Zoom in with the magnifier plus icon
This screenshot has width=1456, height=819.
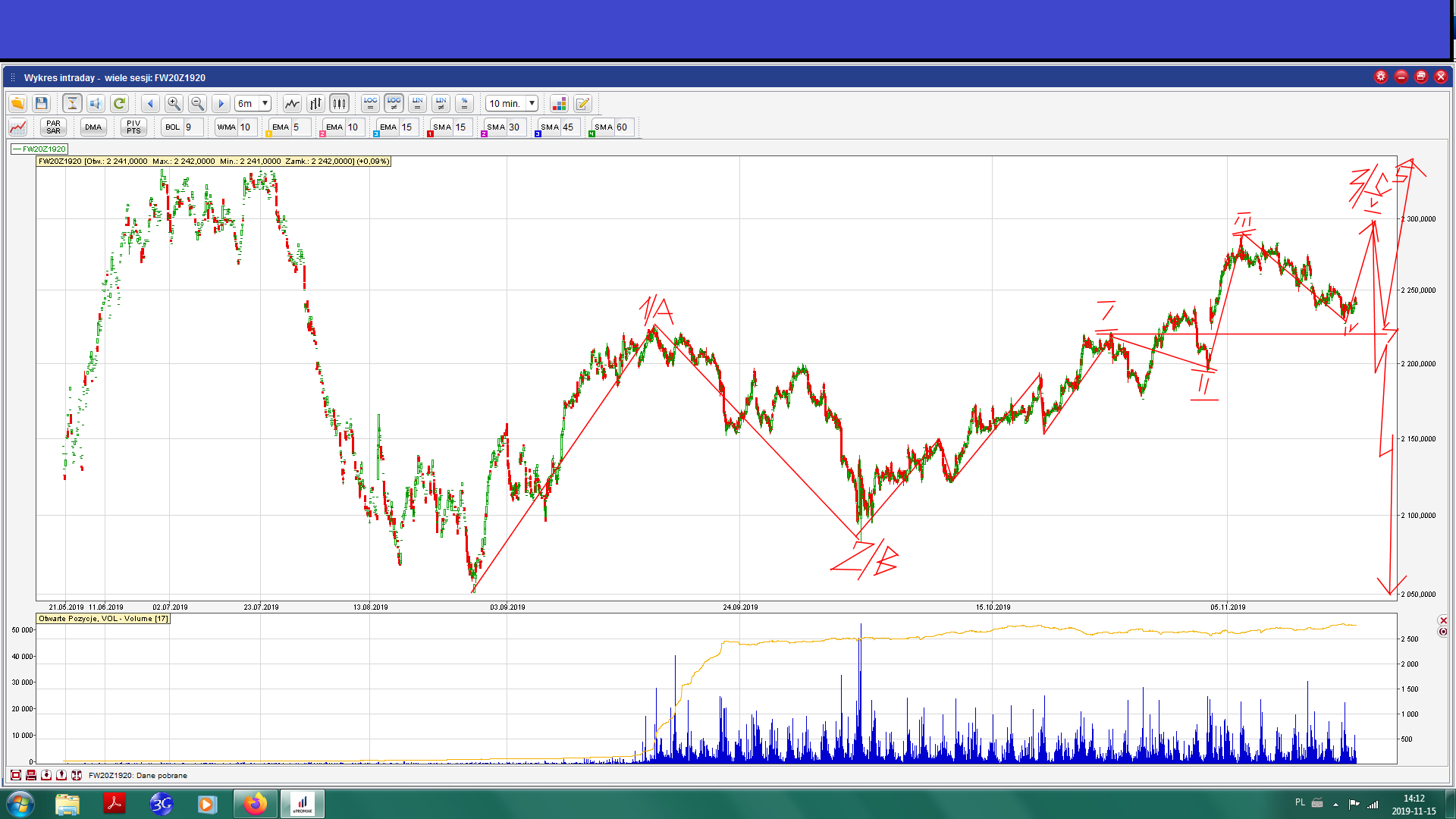tap(174, 103)
